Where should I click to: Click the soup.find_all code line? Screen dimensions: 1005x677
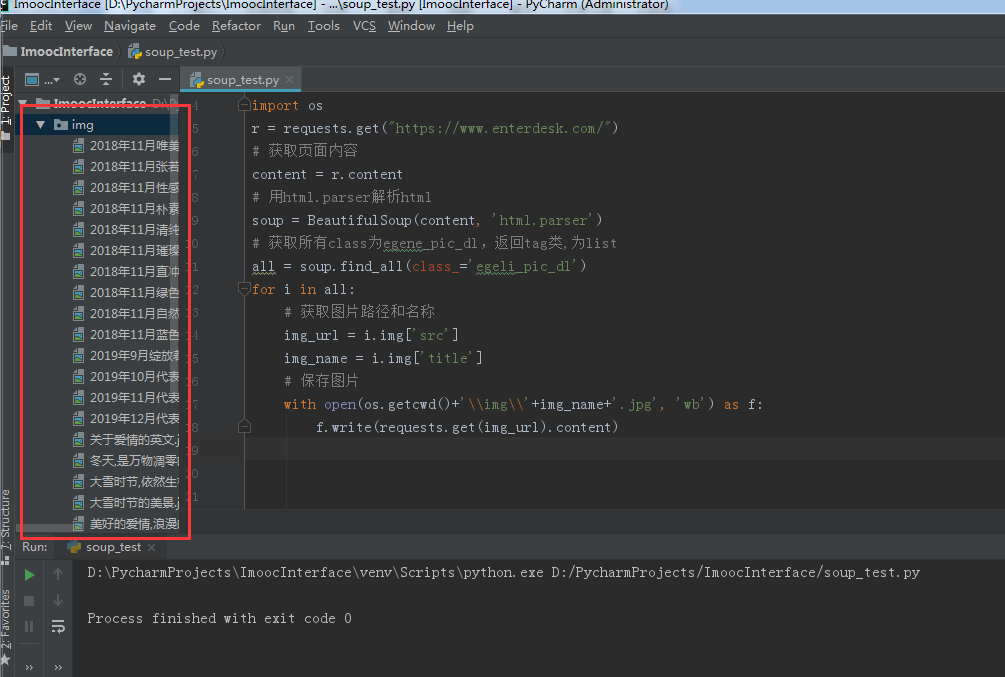point(419,266)
